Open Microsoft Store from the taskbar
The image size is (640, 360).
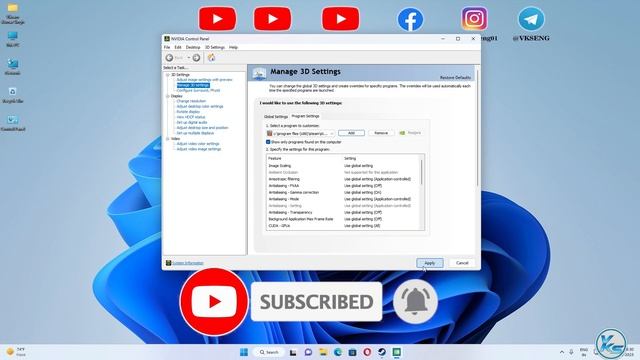click(352, 352)
